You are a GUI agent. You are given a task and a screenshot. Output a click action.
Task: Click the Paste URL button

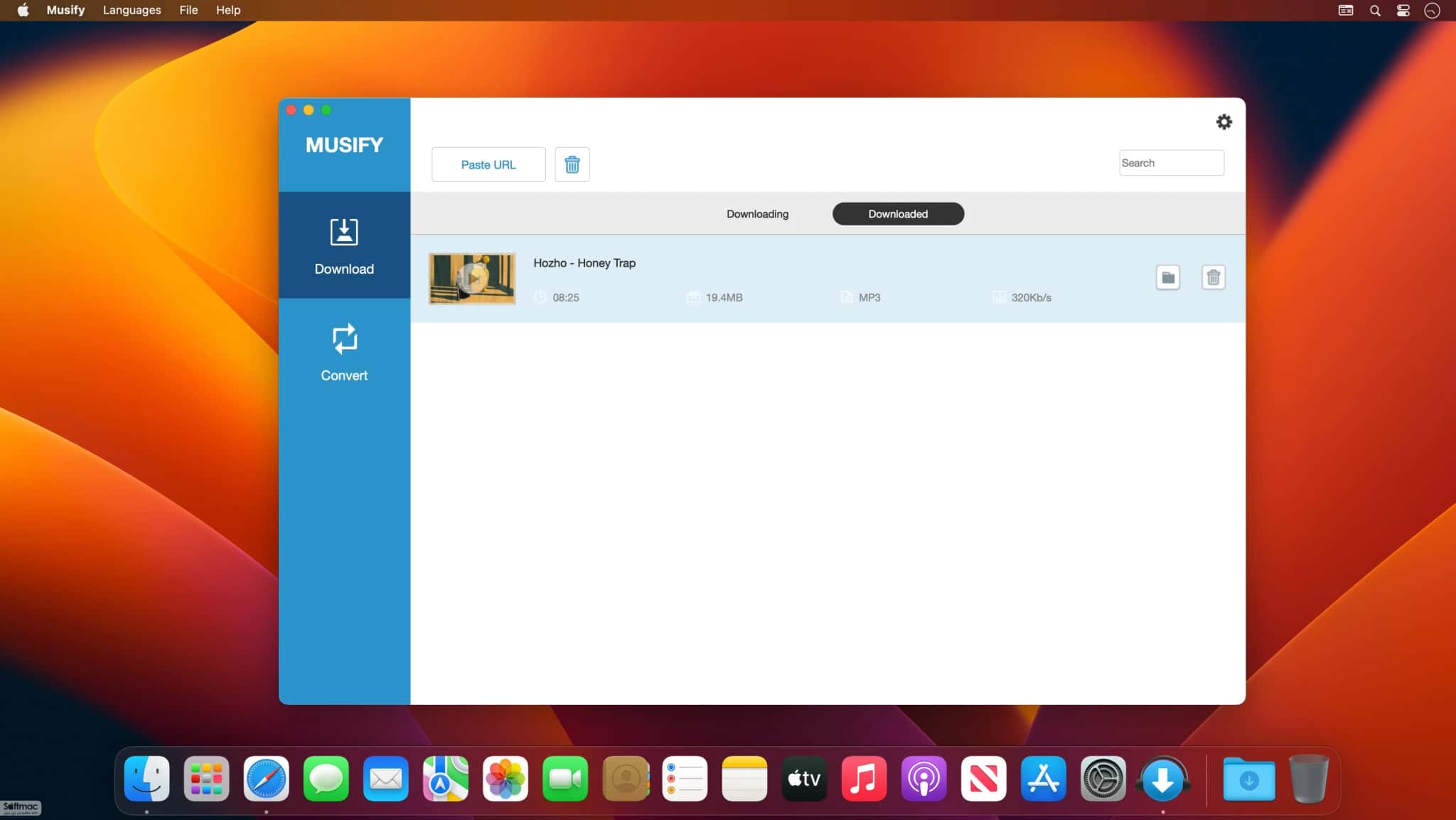(488, 164)
